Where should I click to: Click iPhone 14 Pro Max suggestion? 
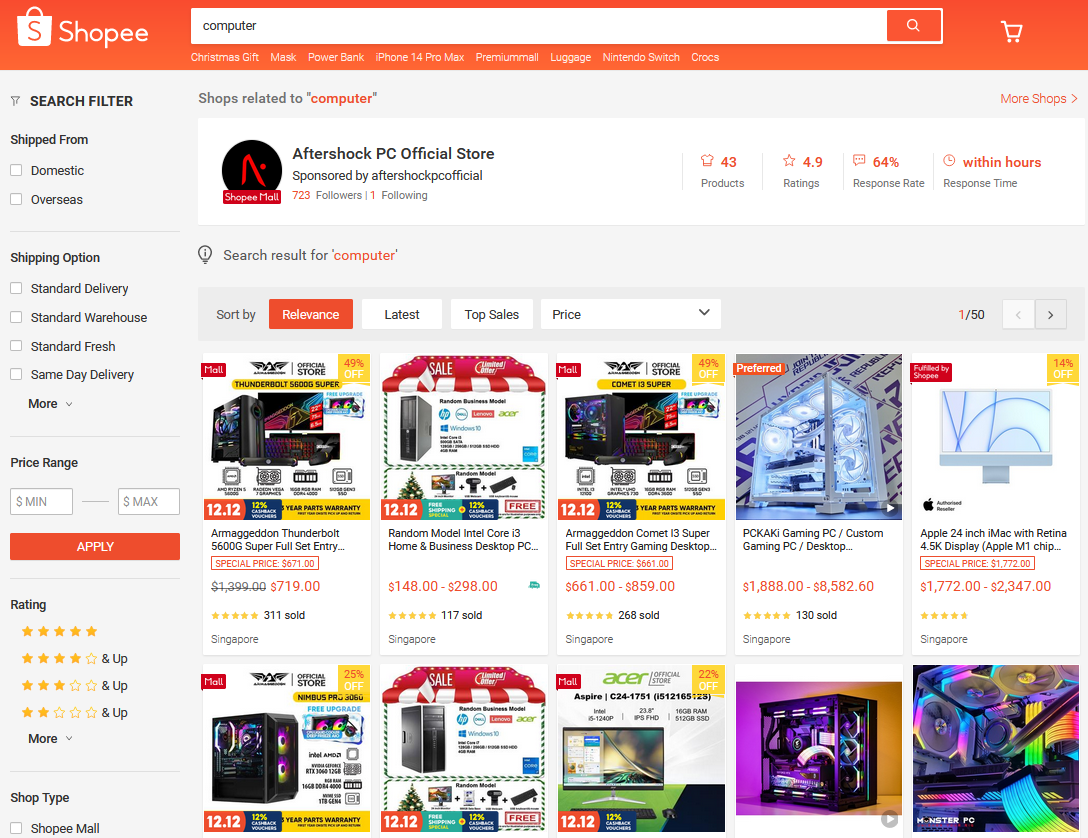(x=420, y=58)
